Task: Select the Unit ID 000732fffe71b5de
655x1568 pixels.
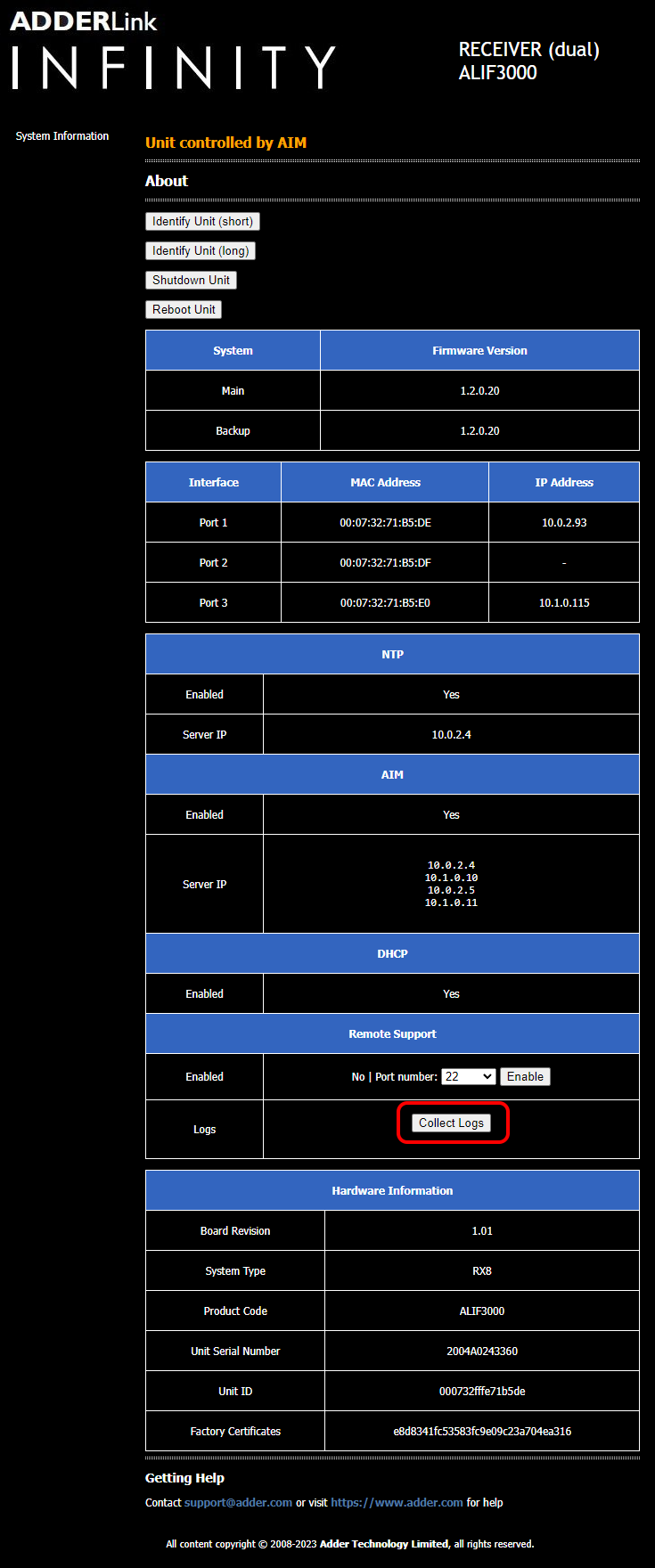Action: tap(482, 1392)
